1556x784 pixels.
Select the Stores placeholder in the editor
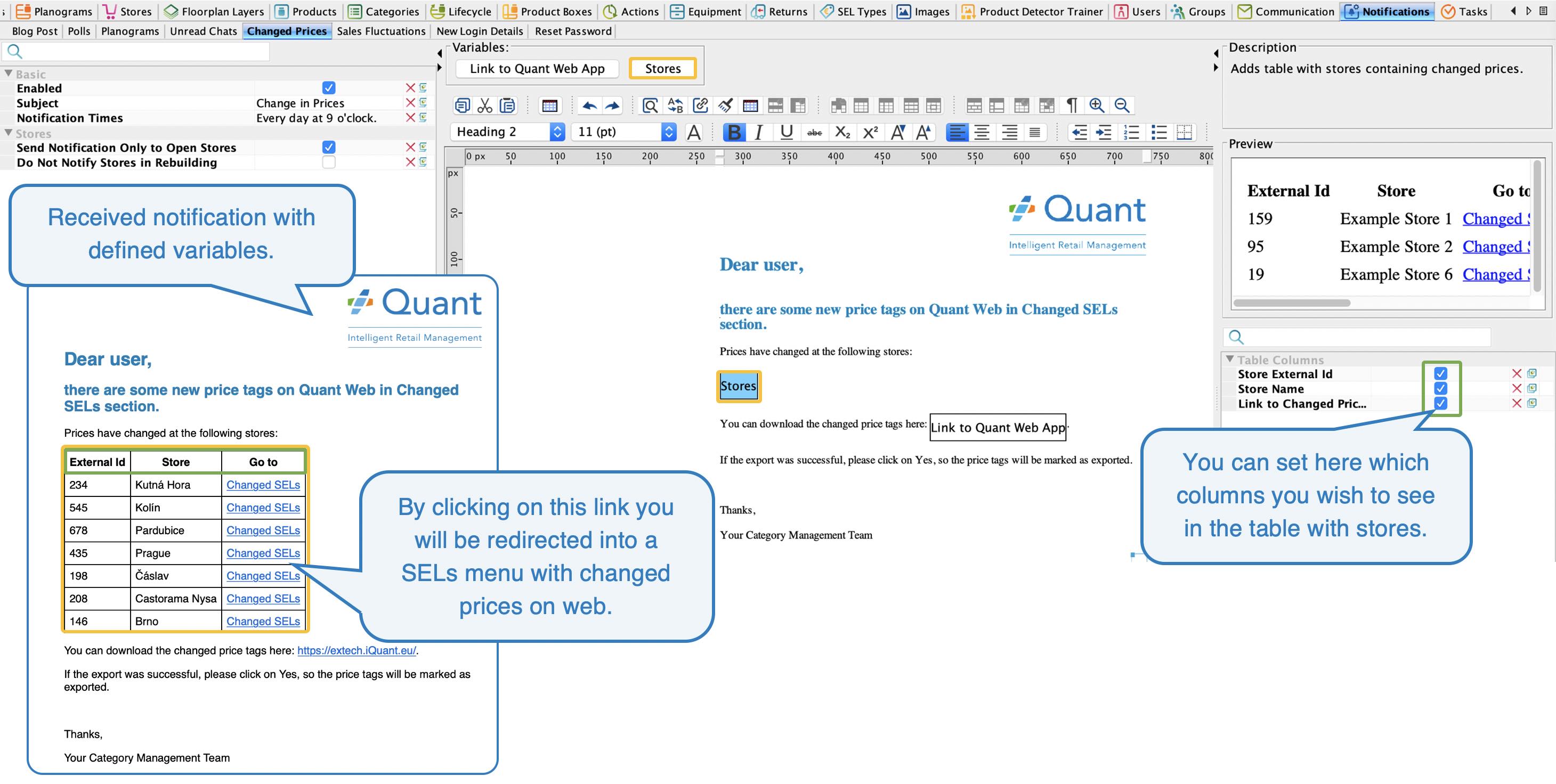(x=738, y=386)
